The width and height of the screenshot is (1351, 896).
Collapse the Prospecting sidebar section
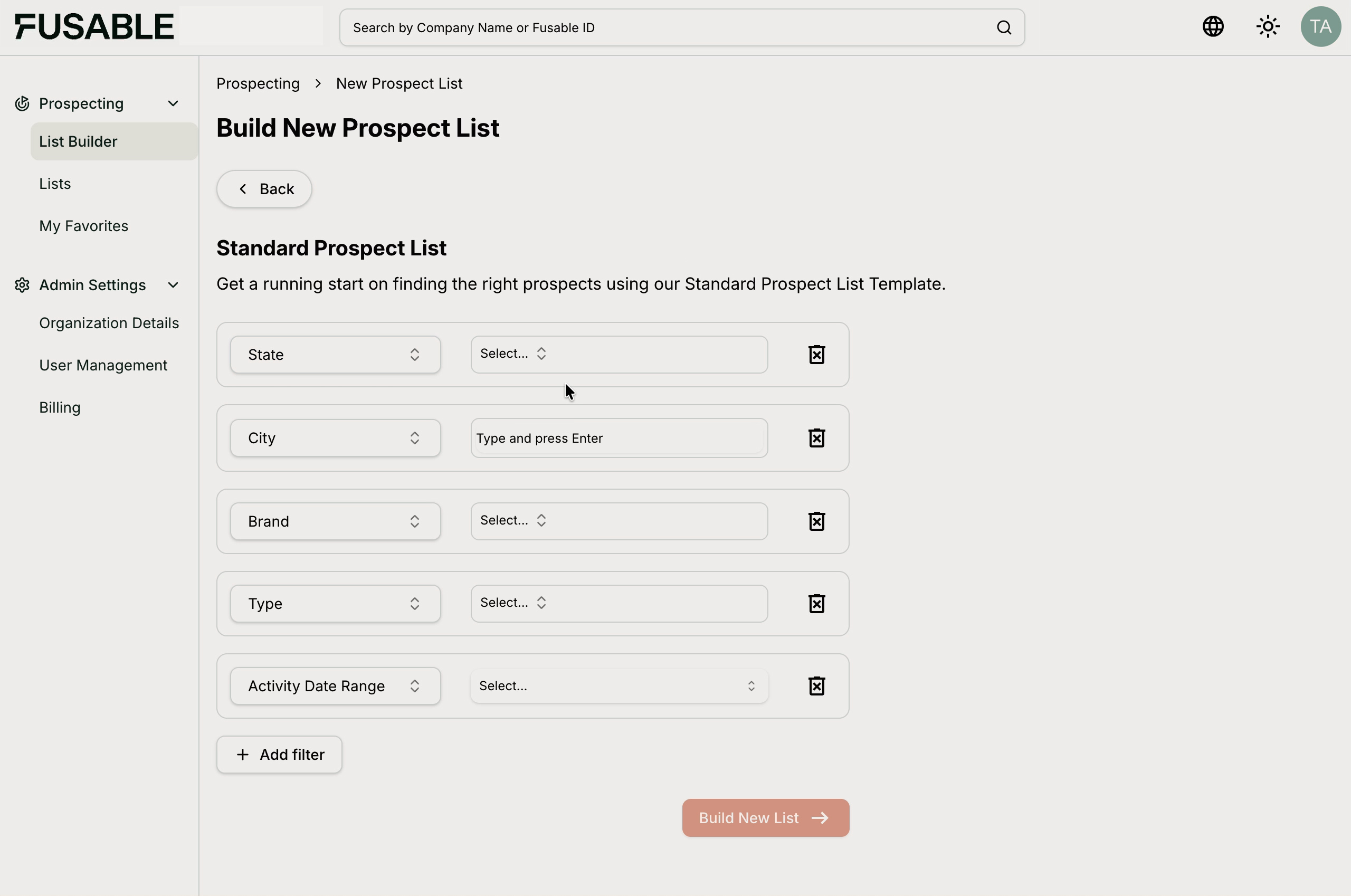173,103
